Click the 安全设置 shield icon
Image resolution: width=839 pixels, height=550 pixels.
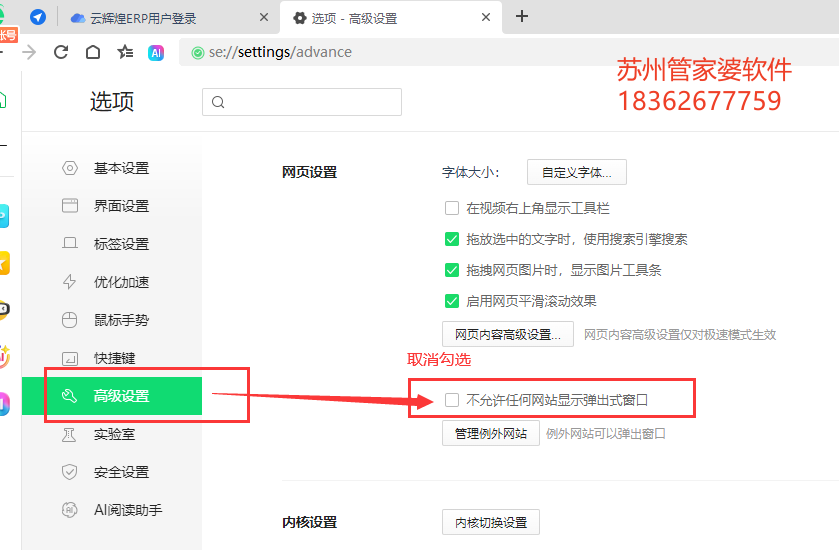(70, 472)
